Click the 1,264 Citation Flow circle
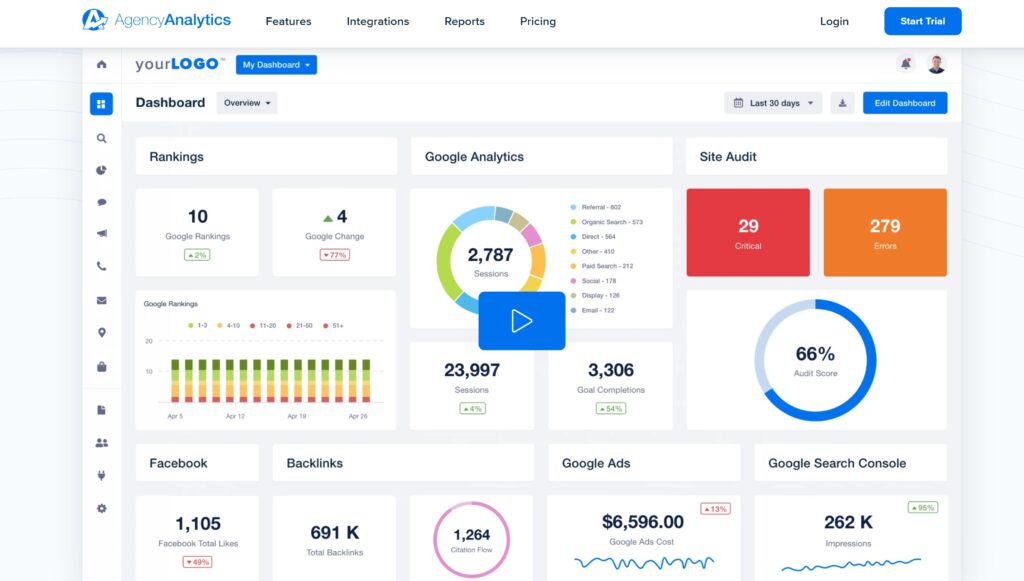The image size is (1024, 581). pyautogui.click(x=472, y=539)
